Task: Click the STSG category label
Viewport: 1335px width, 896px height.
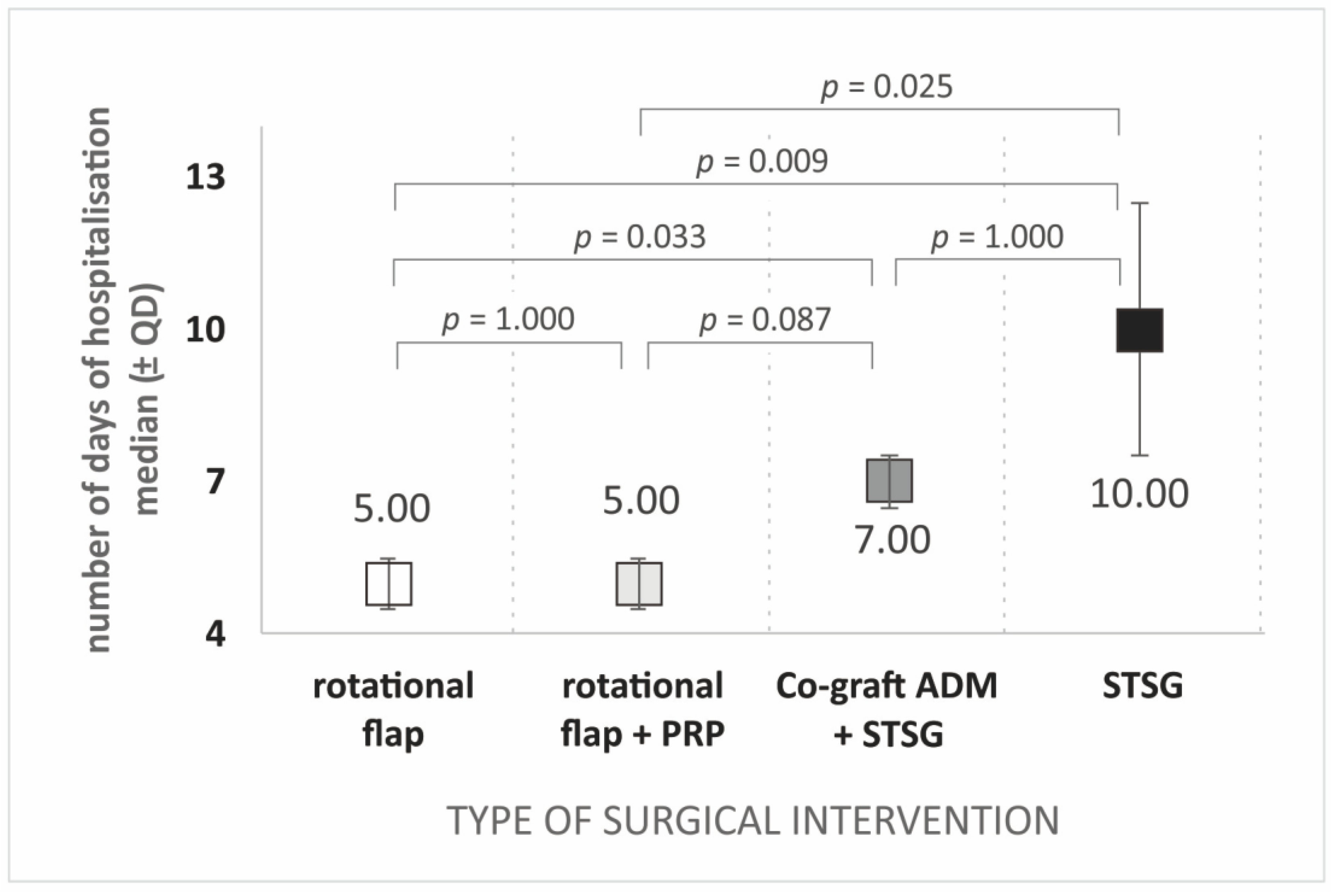Action: pos(1142,686)
